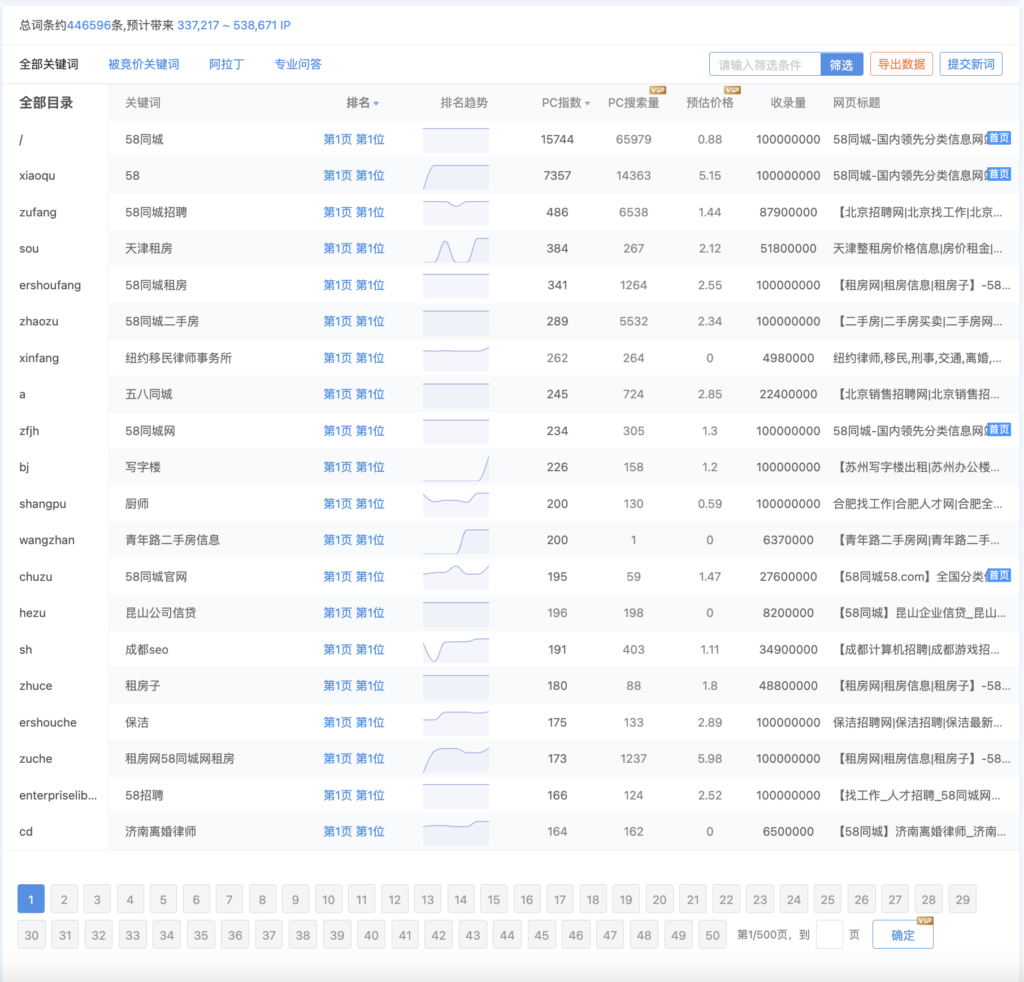Viewport: 1024px width, 982px height.
Task: Sort by the PC指数 column arrow
Action: point(587,104)
